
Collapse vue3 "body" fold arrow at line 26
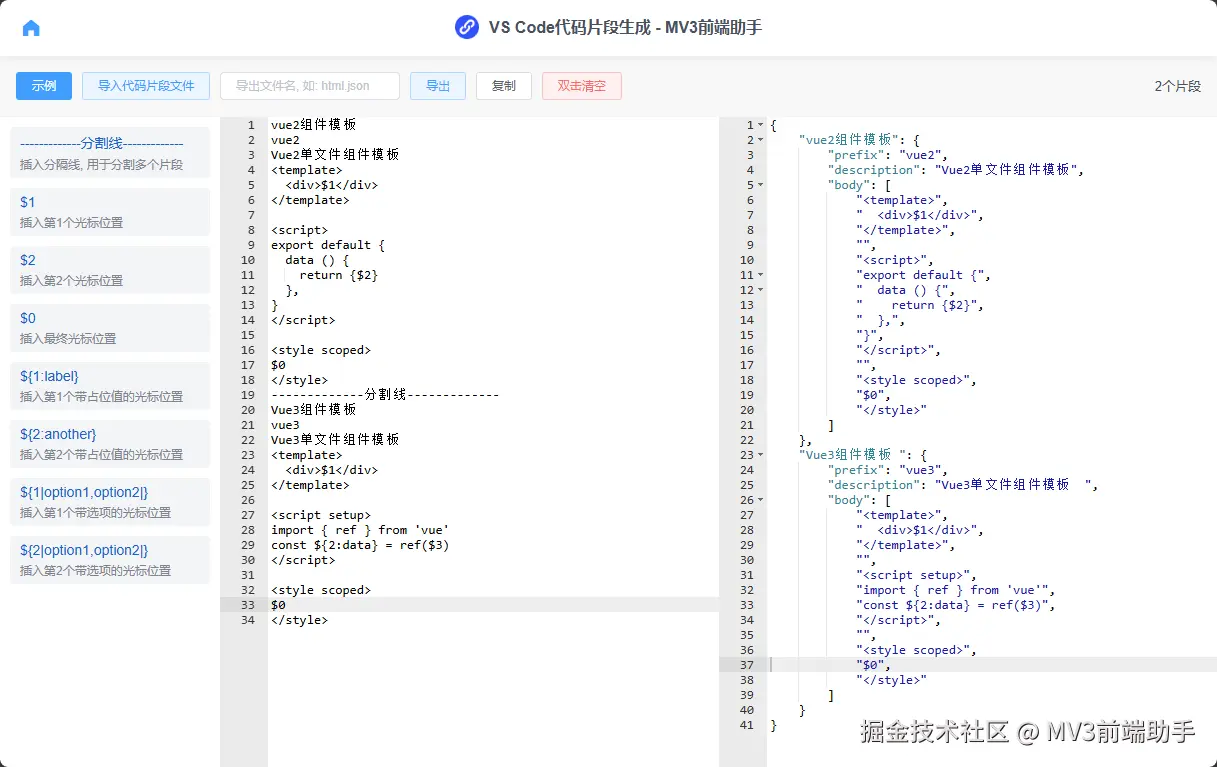point(760,500)
